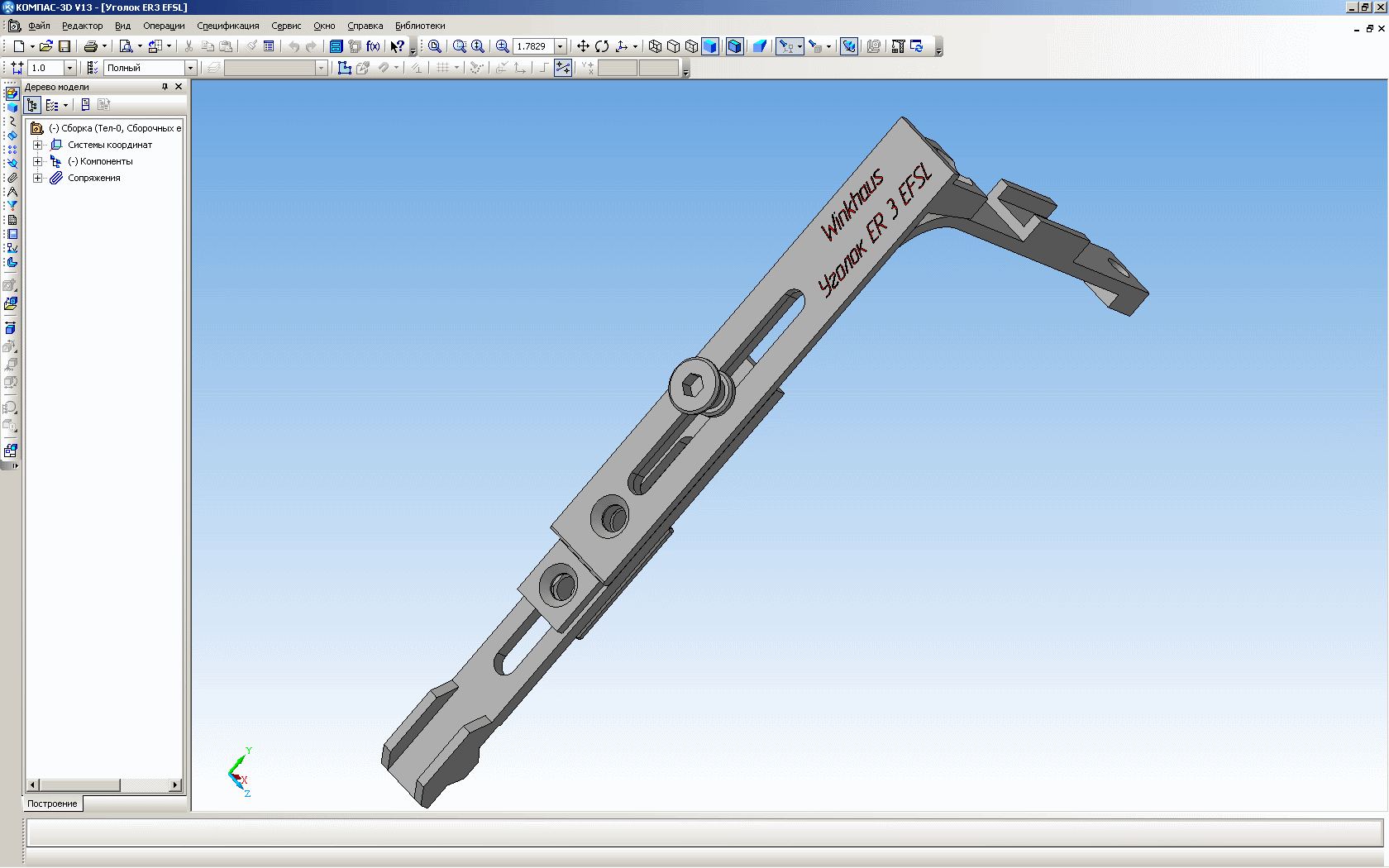
Task: Click the message prompt field at bottom
Action: (x=704, y=832)
